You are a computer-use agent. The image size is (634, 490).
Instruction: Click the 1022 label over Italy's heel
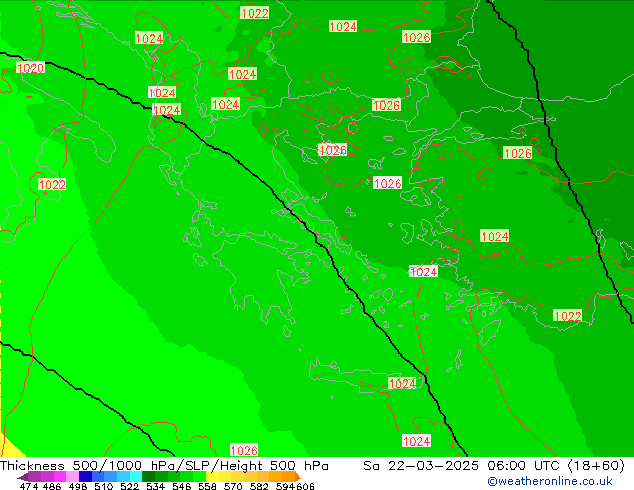point(52,184)
